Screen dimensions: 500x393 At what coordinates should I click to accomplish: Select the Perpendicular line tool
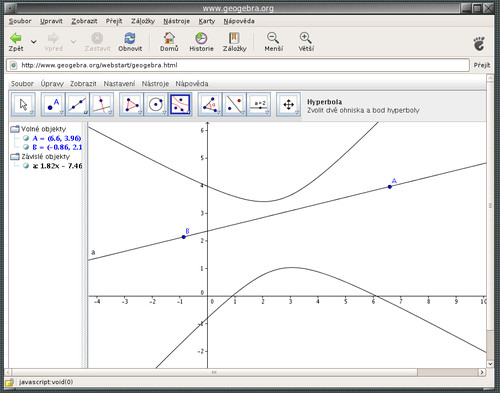102,104
